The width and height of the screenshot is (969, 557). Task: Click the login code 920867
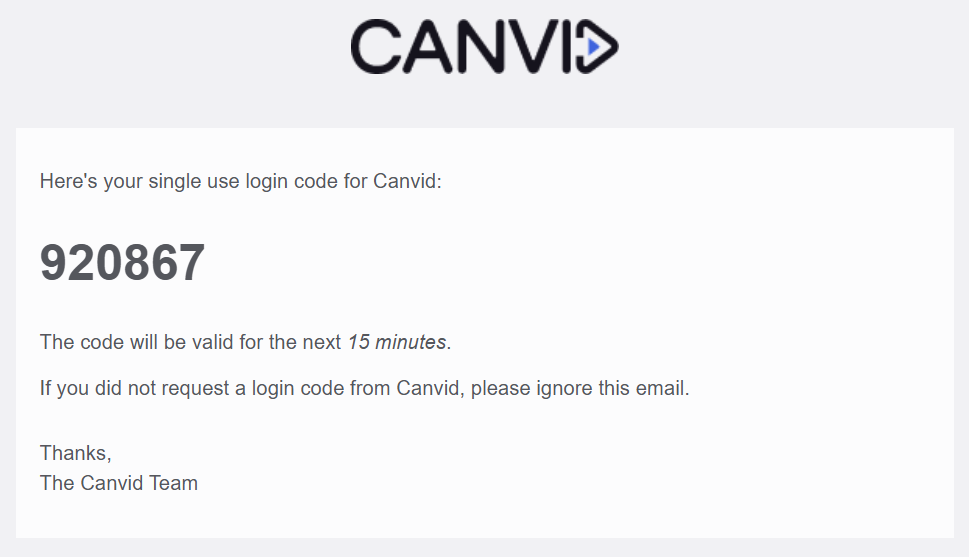[x=122, y=262]
